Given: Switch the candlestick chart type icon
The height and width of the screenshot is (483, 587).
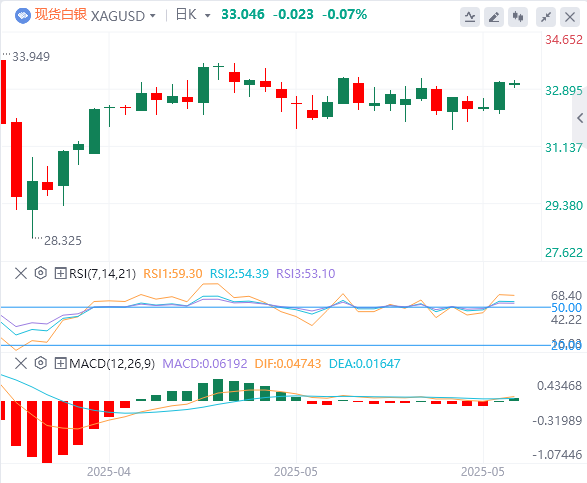Looking at the screenshot, I should [x=518, y=17].
